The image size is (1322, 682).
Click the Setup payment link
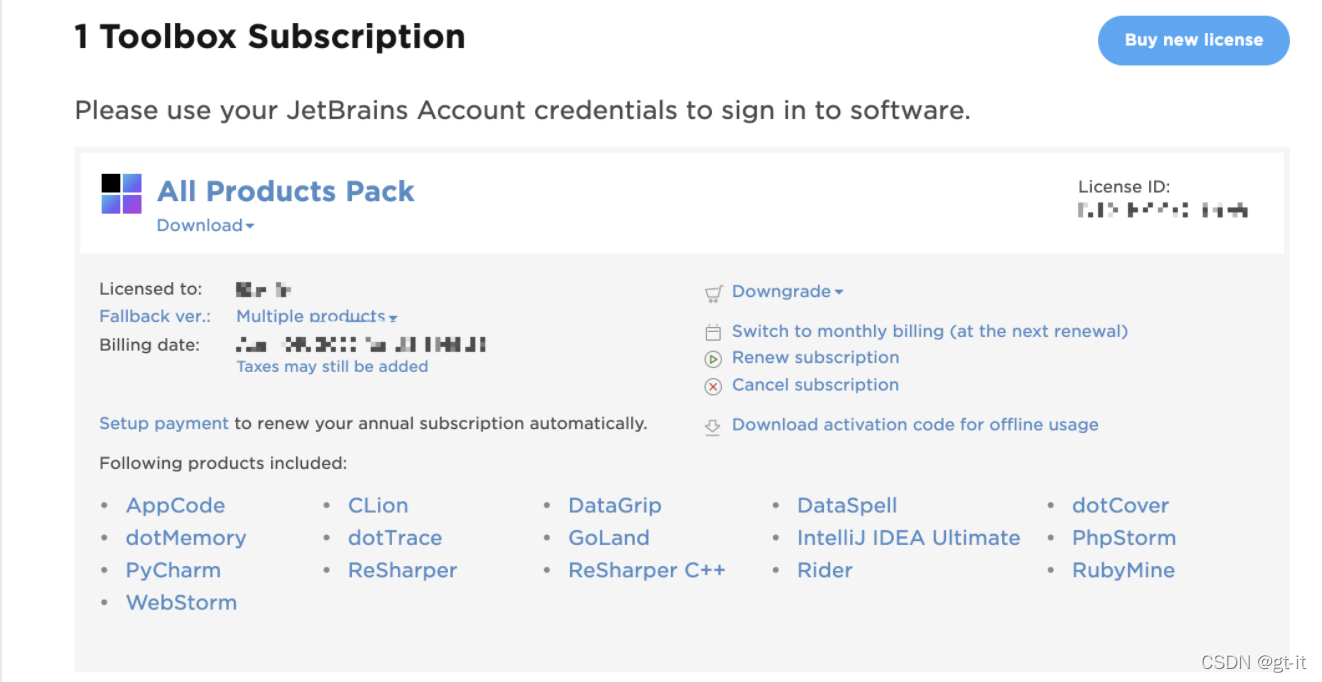tap(164, 423)
